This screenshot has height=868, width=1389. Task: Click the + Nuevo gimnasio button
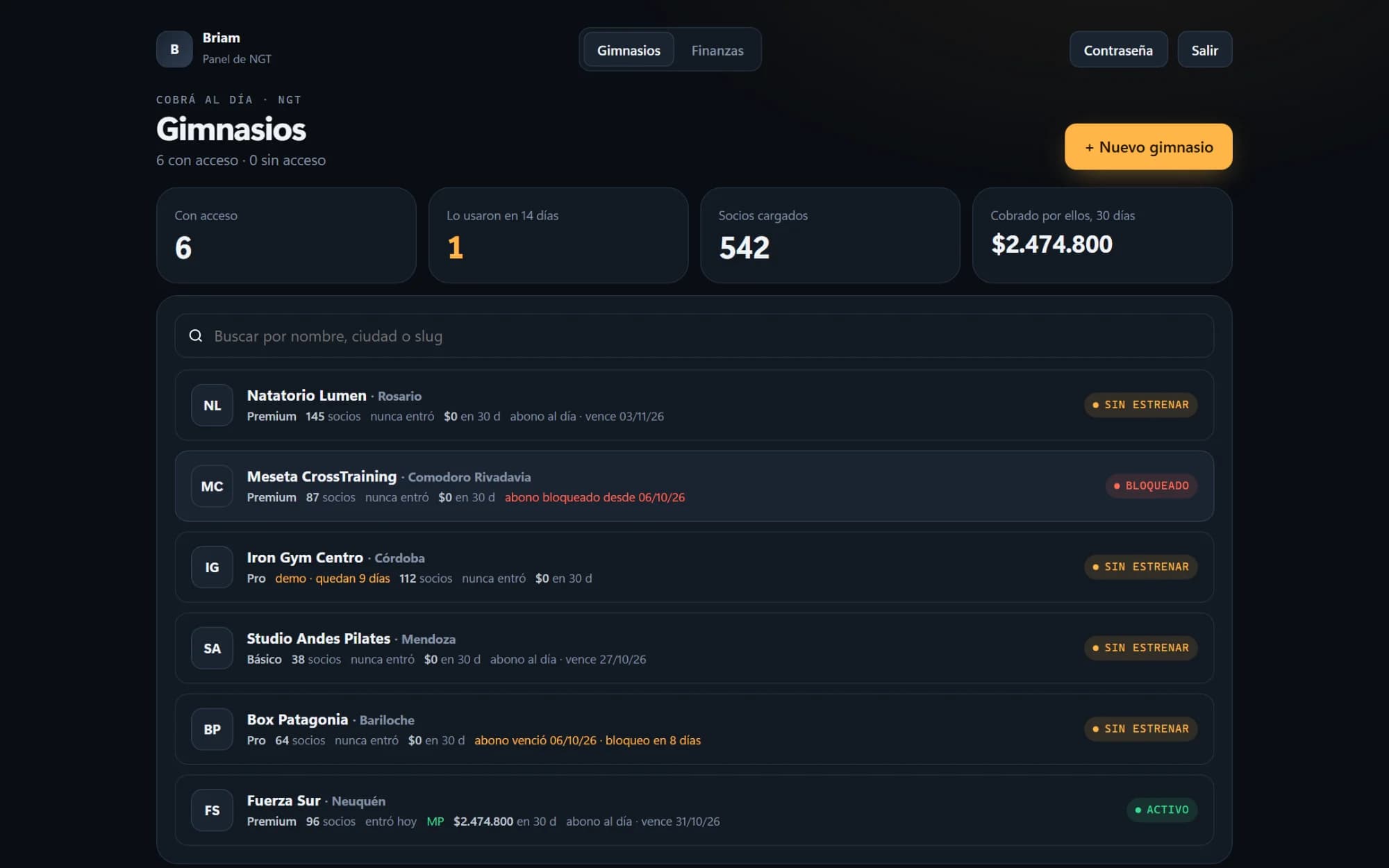tap(1149, 147)
